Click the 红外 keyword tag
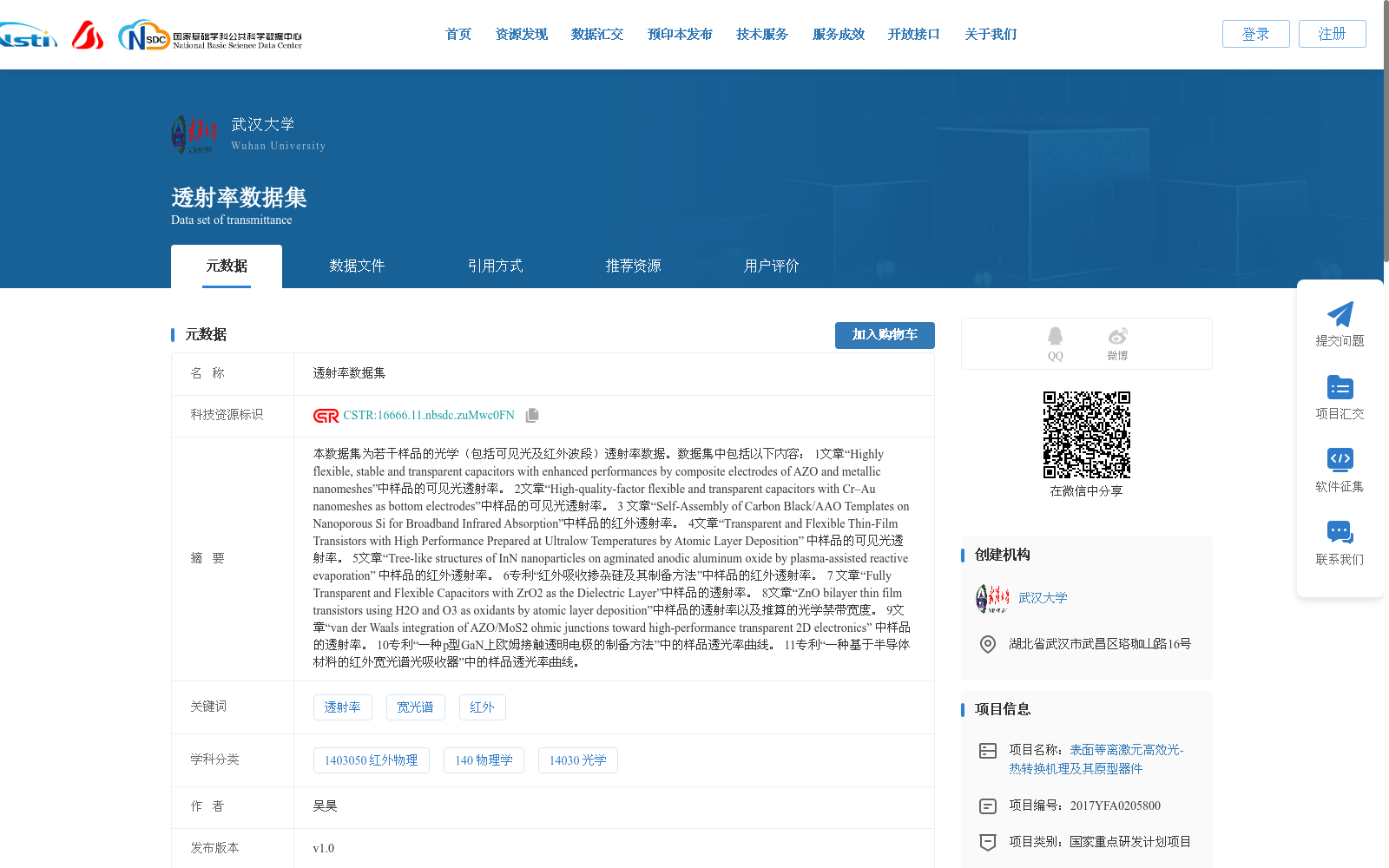This screenshot has width=1389, height=868. coord(482,707)
